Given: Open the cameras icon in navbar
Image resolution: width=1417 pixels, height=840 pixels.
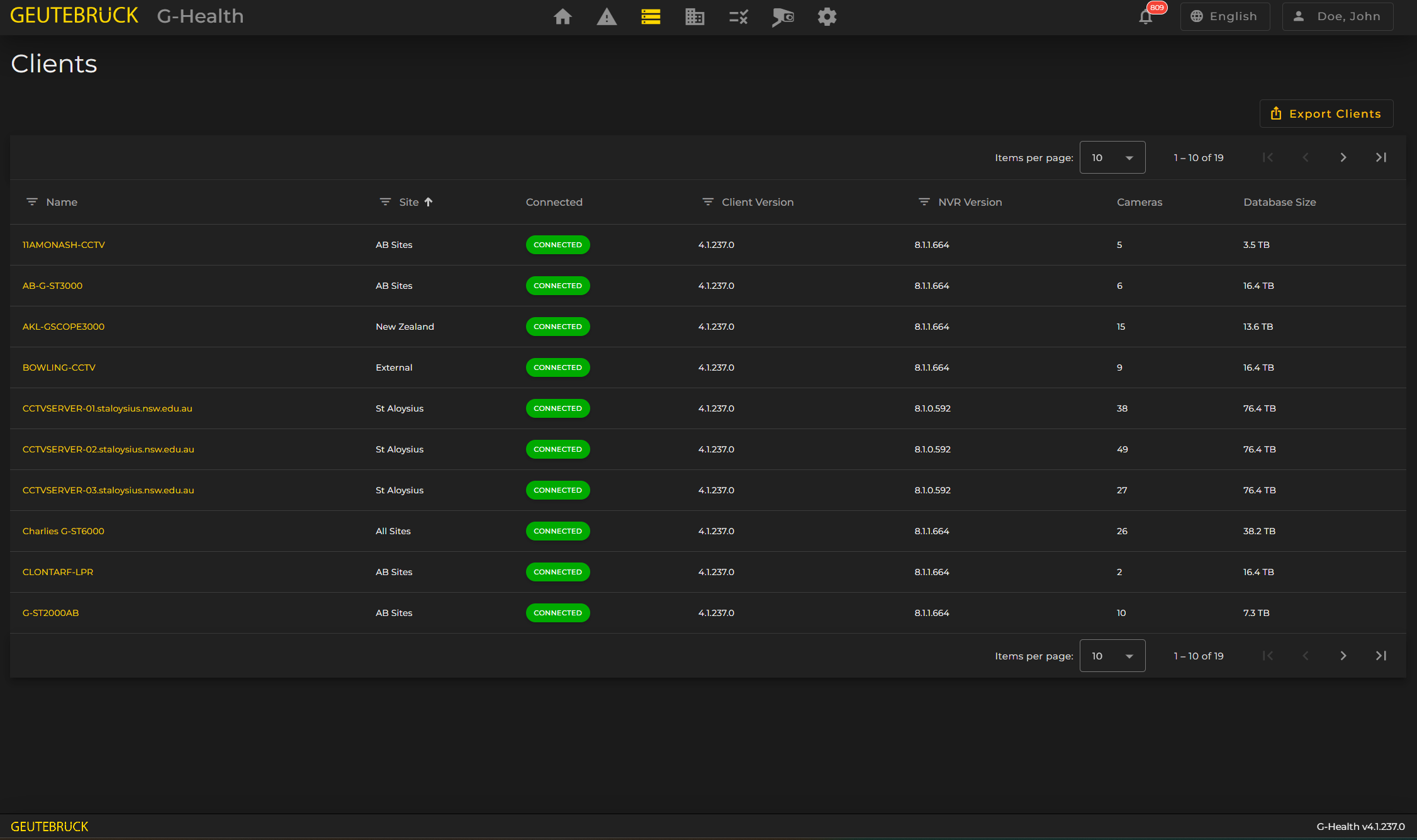Looking at the screenshot, I should click(x=783, y=17).
